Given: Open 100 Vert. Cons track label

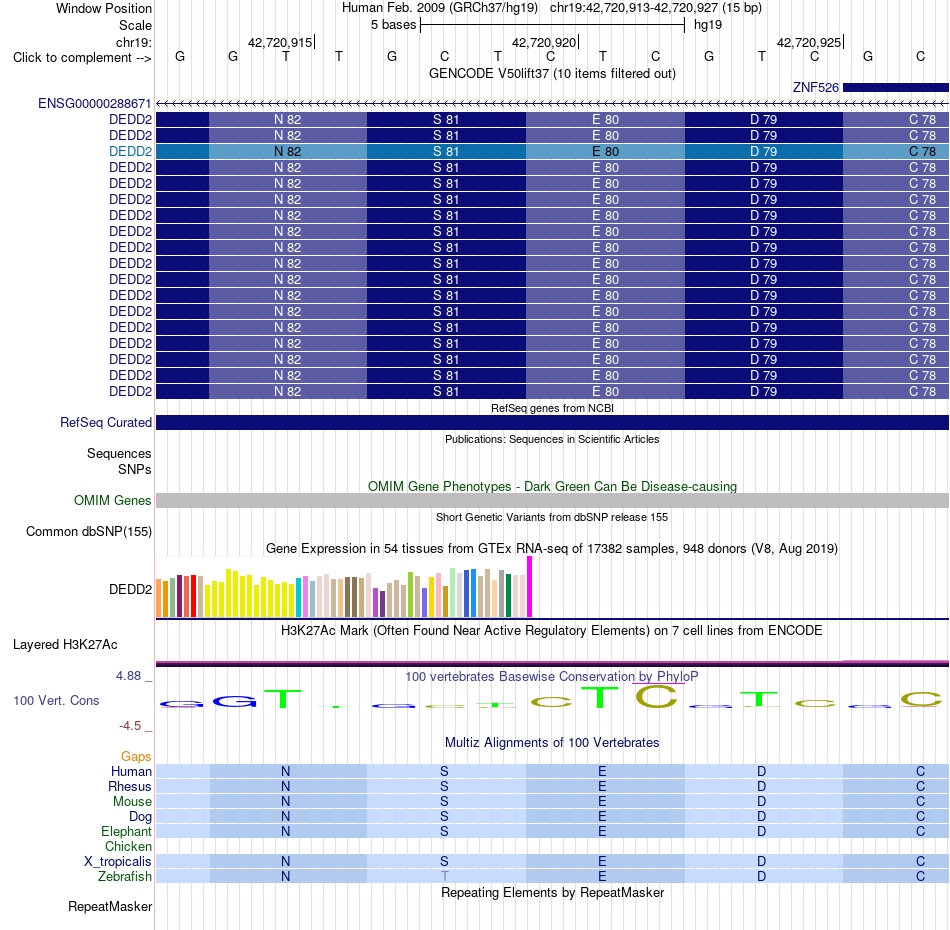Looking at the screenshot, I should 56,700.
